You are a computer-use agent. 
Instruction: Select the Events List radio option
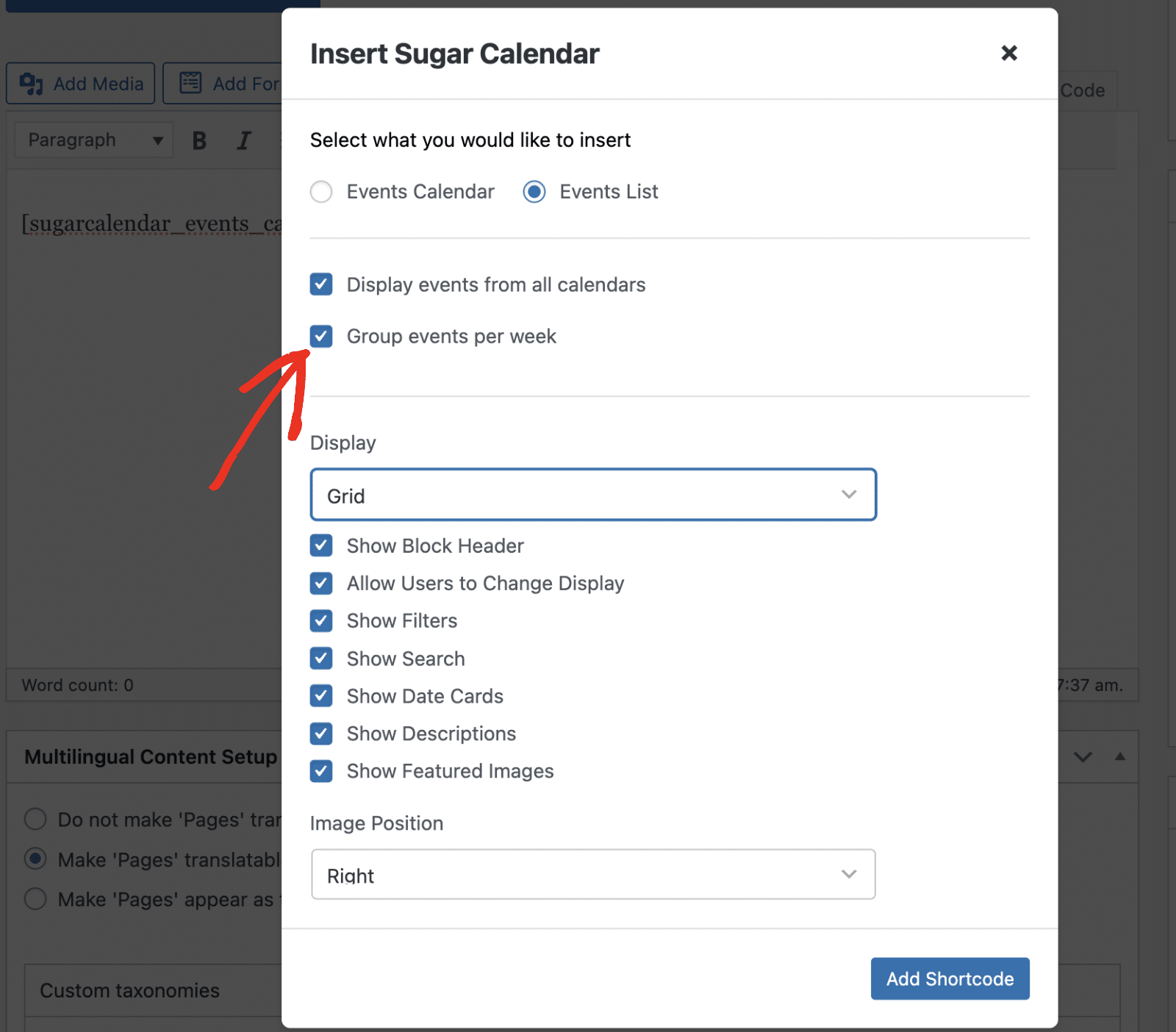coord(534,192)
